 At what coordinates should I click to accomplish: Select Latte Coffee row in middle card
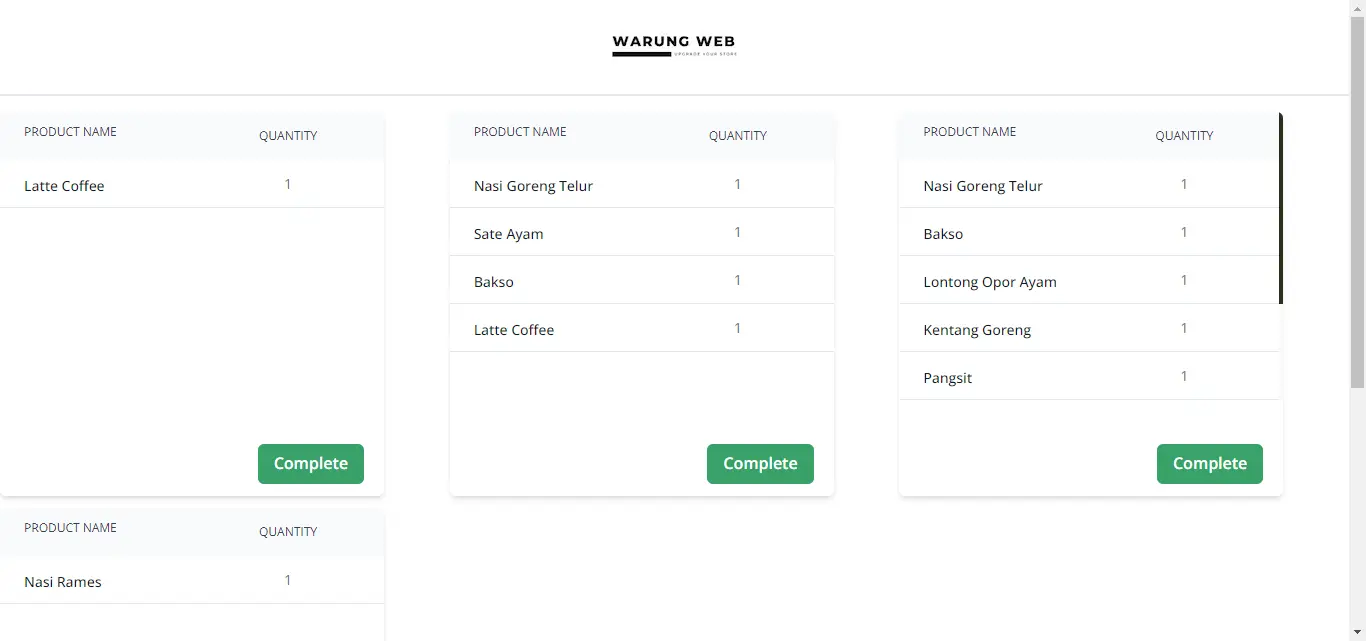pos(642,328)
